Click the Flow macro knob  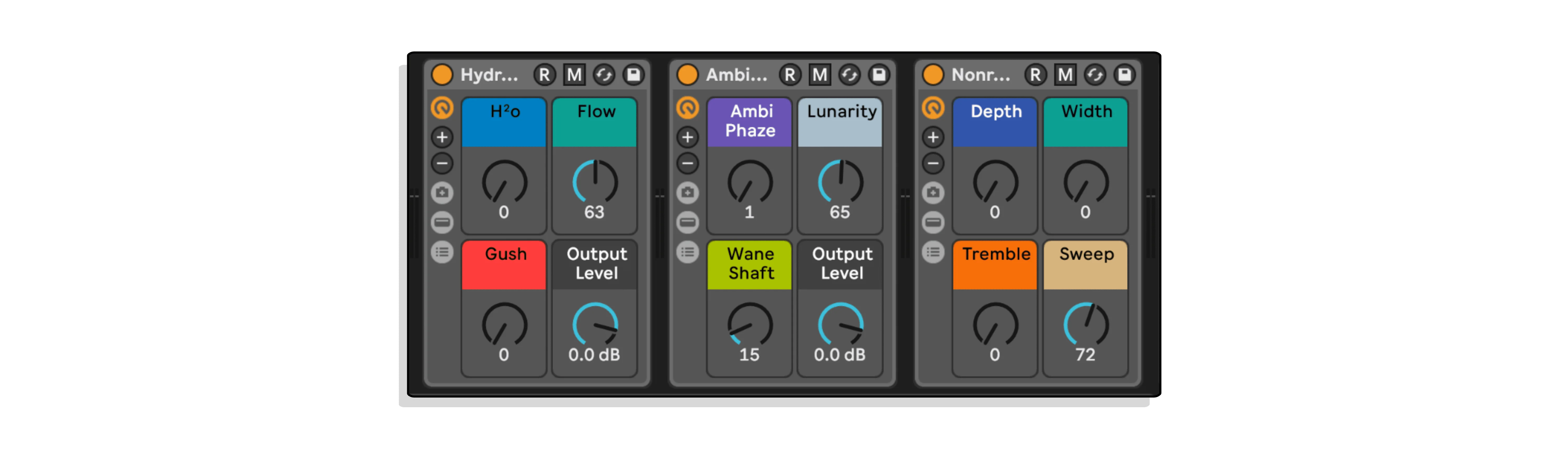(595, 182)
